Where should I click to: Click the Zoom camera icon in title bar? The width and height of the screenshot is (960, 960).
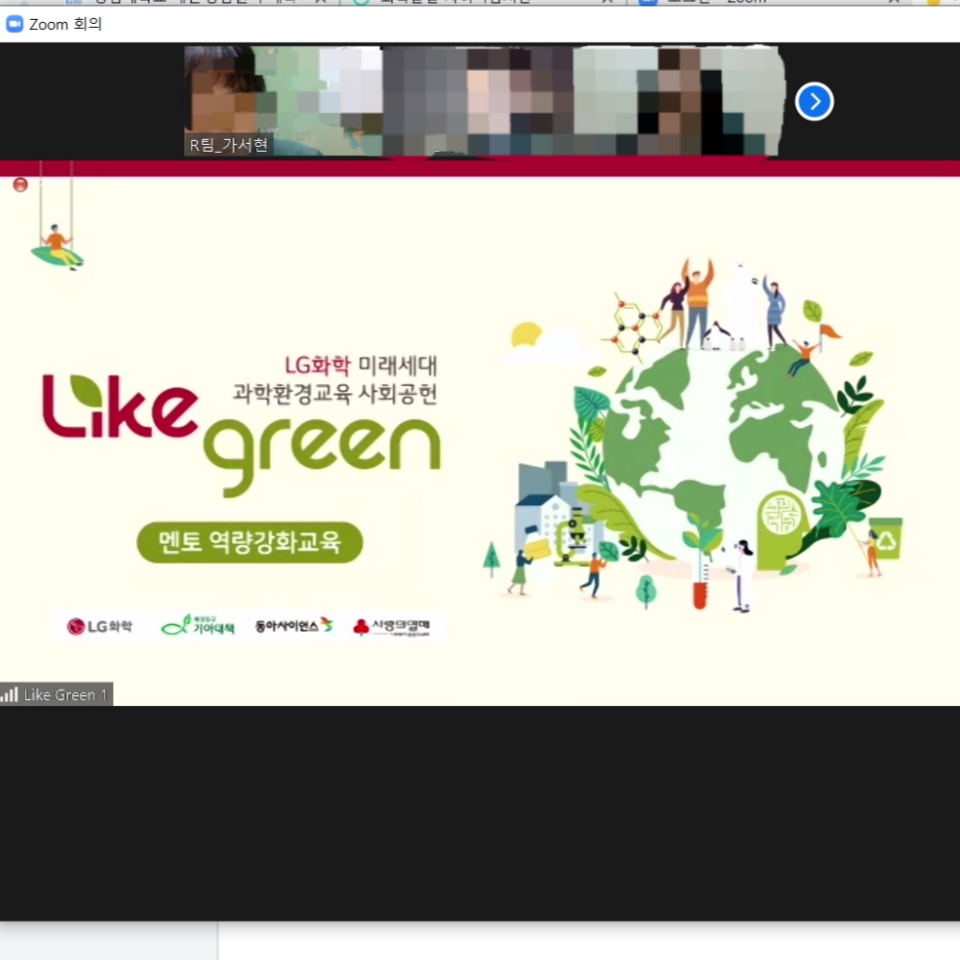15,24
